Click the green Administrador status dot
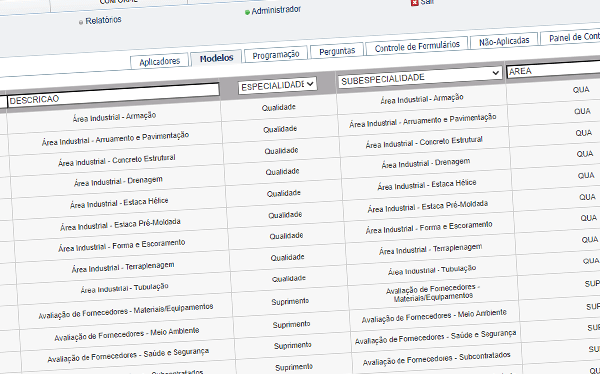600x374 pixels. (247, 13)
